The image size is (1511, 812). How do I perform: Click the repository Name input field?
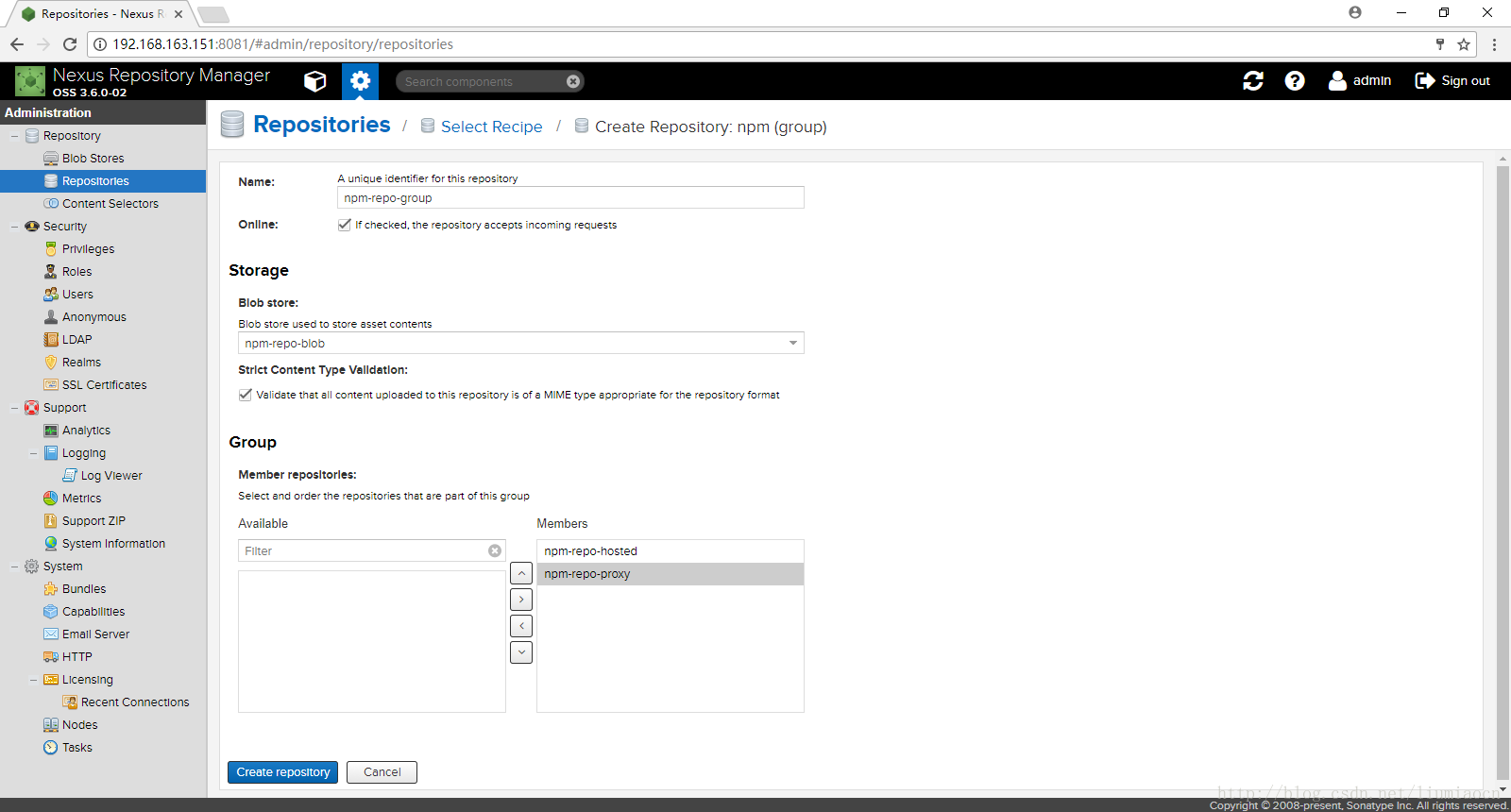570,197
